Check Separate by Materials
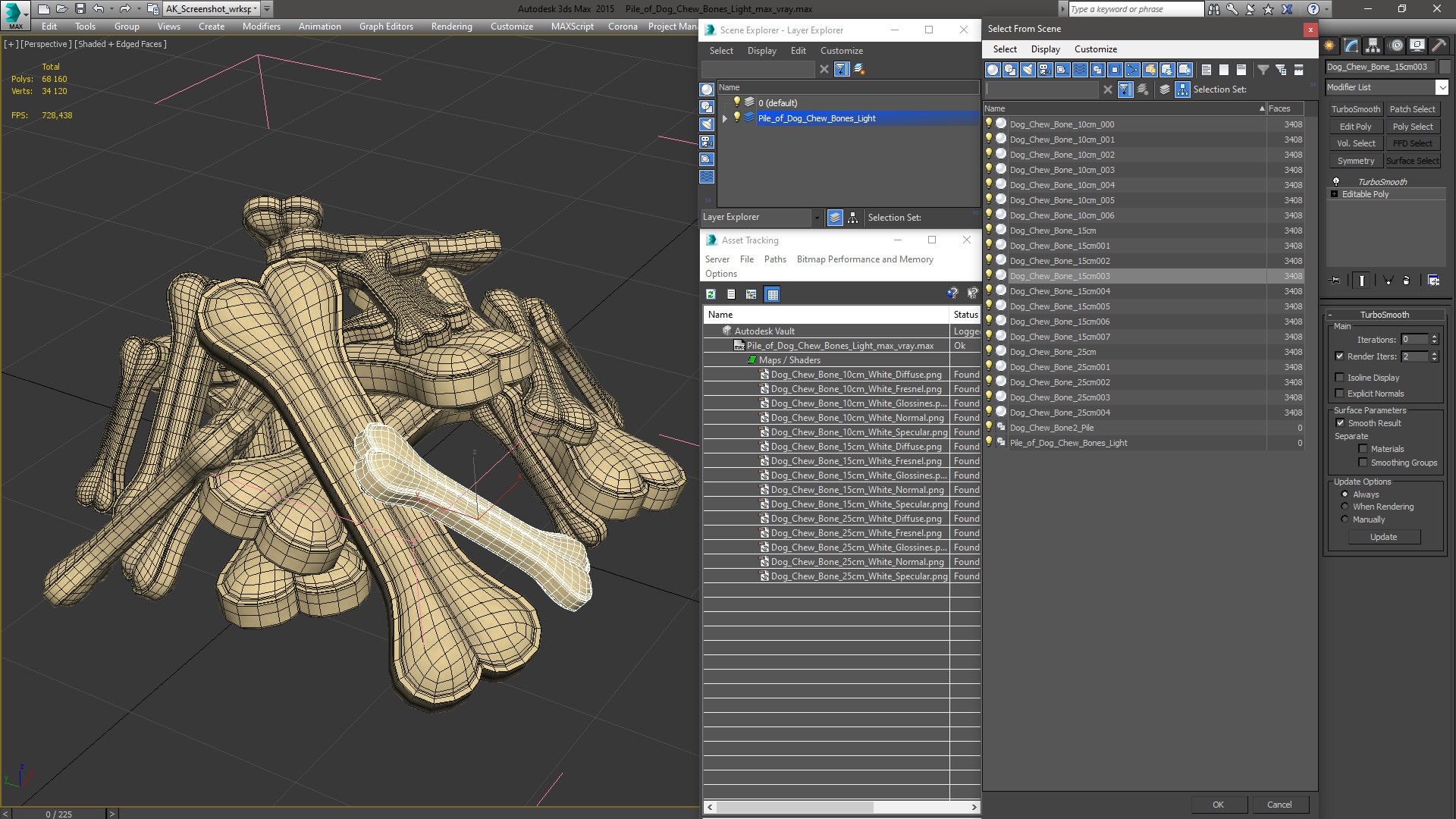 click(x=1363, y=449)
